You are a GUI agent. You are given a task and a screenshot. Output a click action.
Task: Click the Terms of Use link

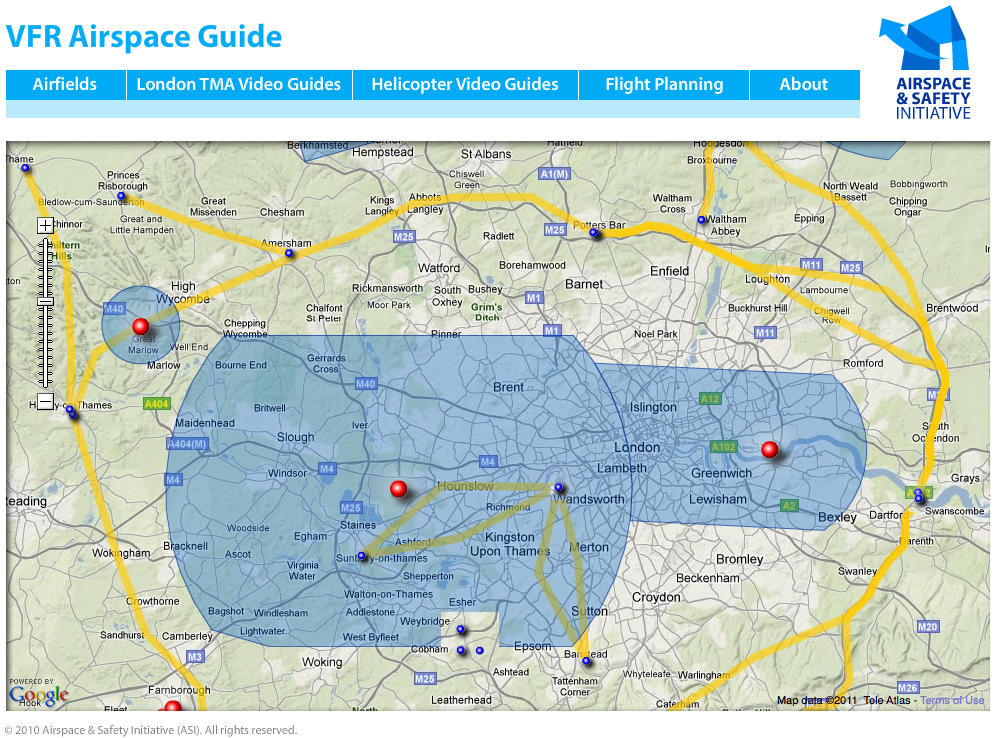(x=952, y=700)
